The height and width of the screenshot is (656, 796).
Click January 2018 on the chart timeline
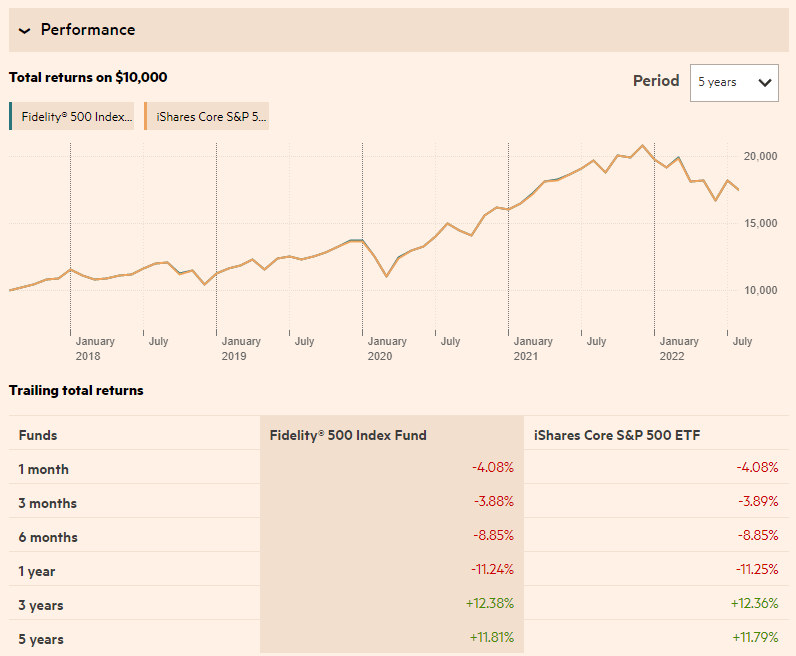[95, 348]
